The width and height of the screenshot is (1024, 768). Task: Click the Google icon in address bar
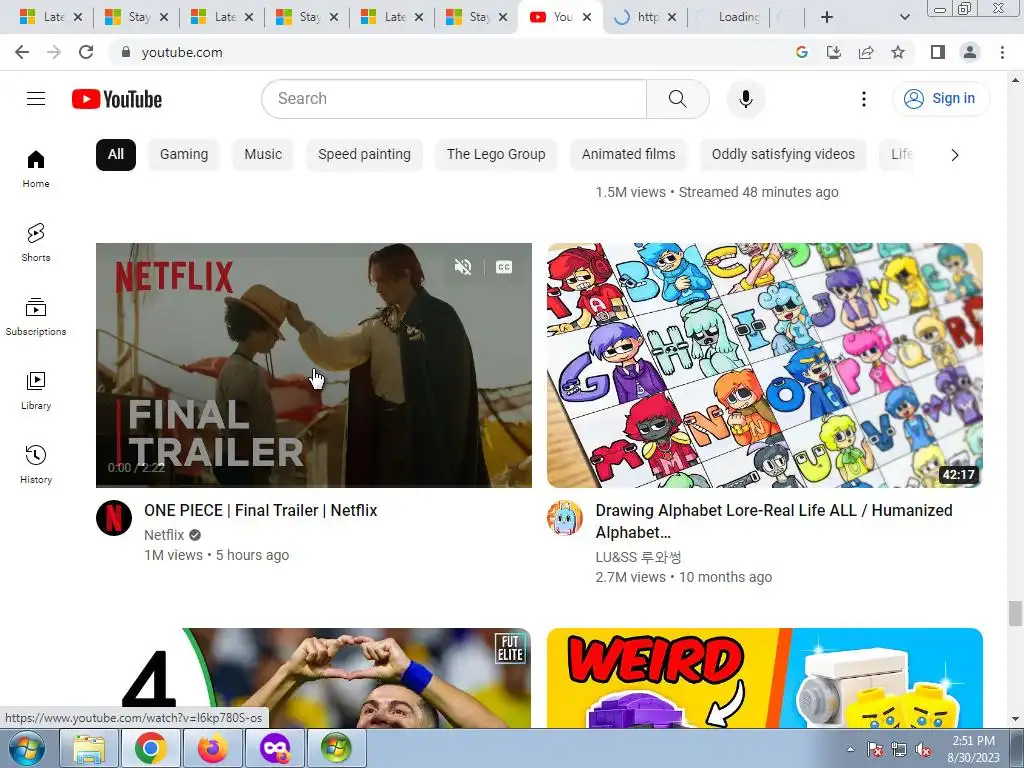pyautogui.click(x=801, y=52)
